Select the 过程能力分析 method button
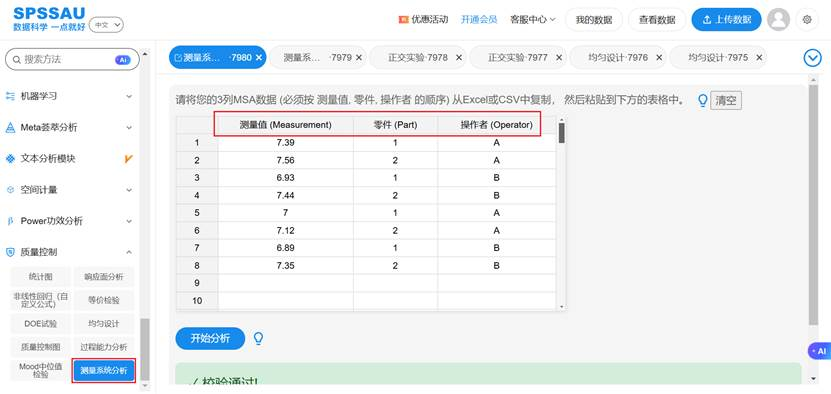Screen dimensions: 831x394 click(104, 347)
